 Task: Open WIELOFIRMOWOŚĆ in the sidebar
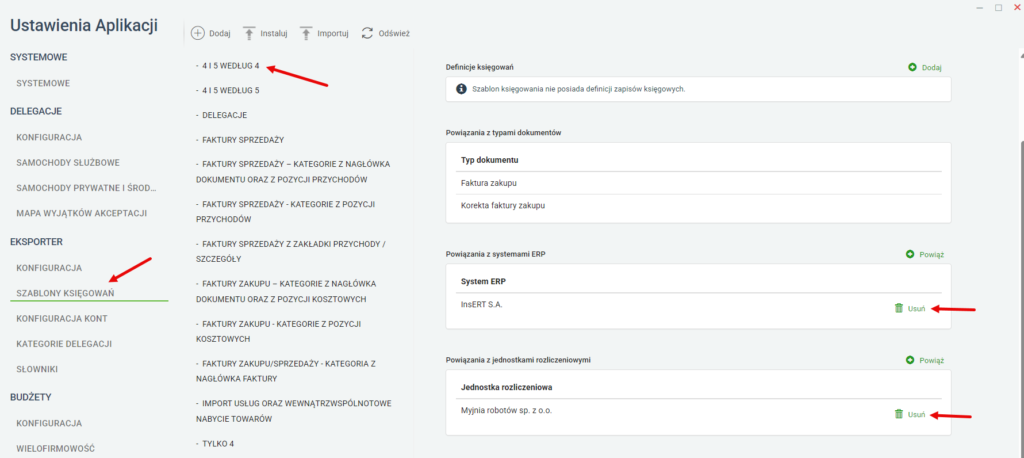tap(56, 449)
